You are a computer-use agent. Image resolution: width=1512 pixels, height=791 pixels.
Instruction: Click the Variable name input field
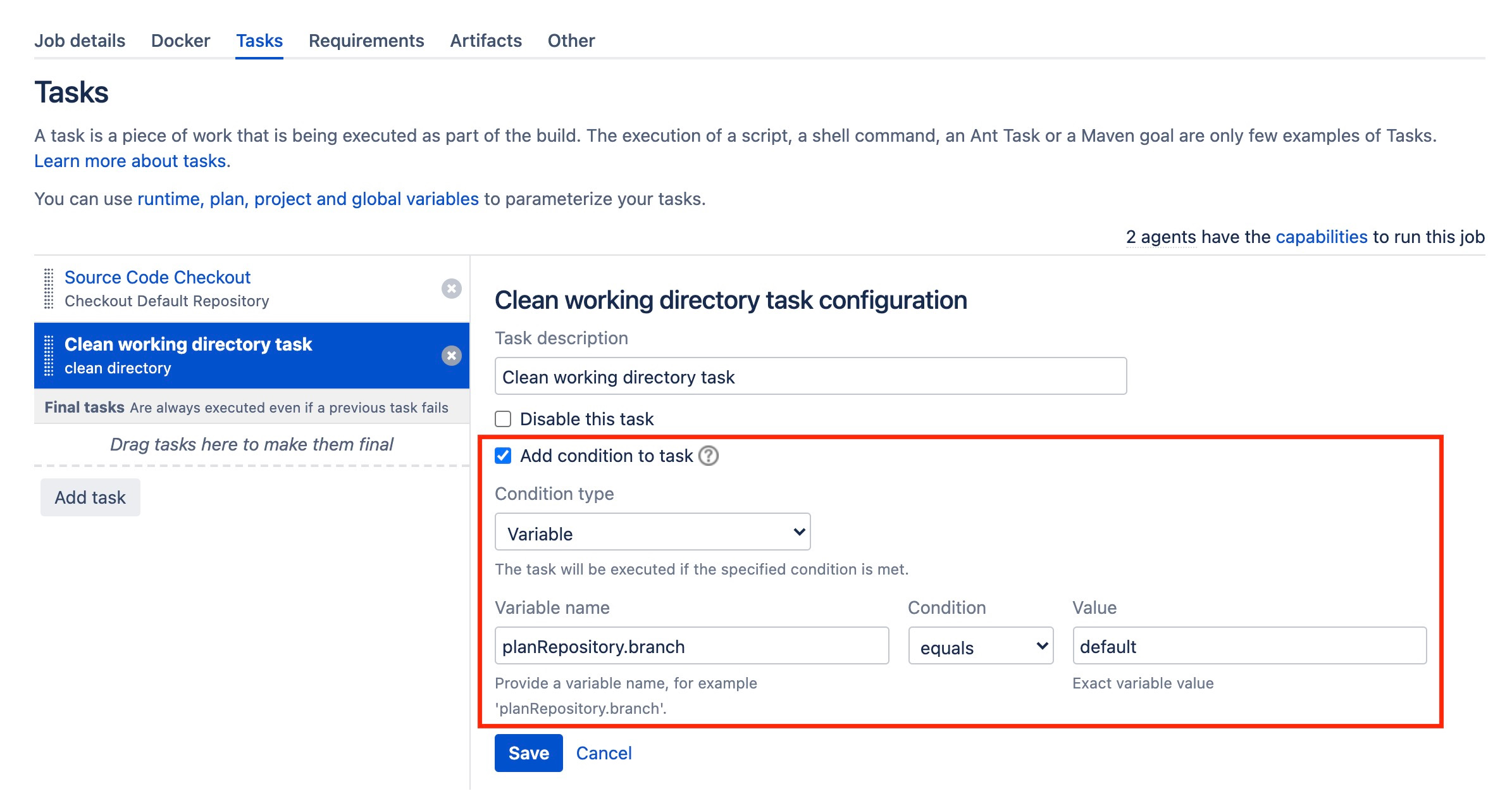tap(691, 646)
